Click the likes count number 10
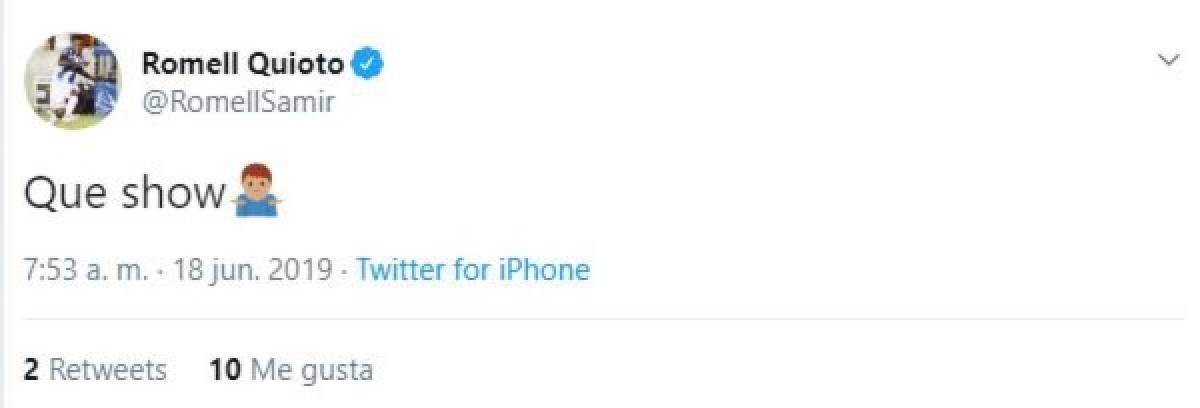The height and width of the screenshot is (408, 1200). click(226, 371)
